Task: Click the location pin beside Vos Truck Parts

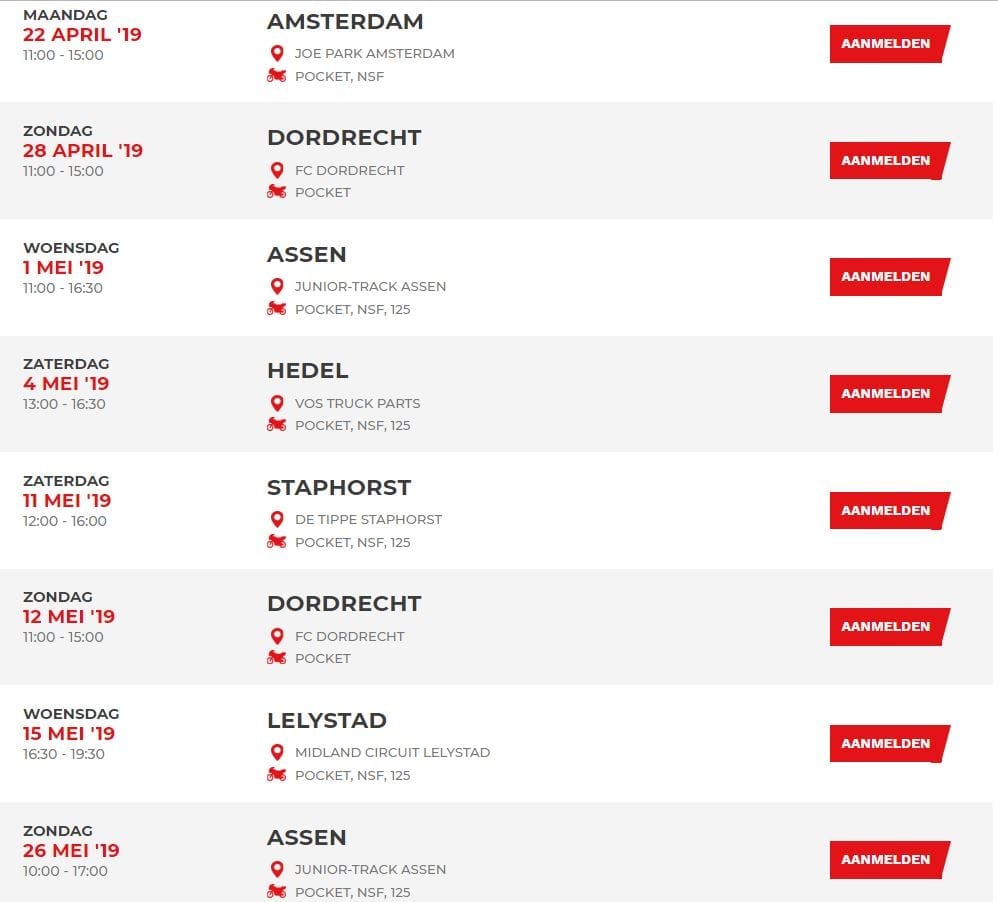Action: [277, 403]
